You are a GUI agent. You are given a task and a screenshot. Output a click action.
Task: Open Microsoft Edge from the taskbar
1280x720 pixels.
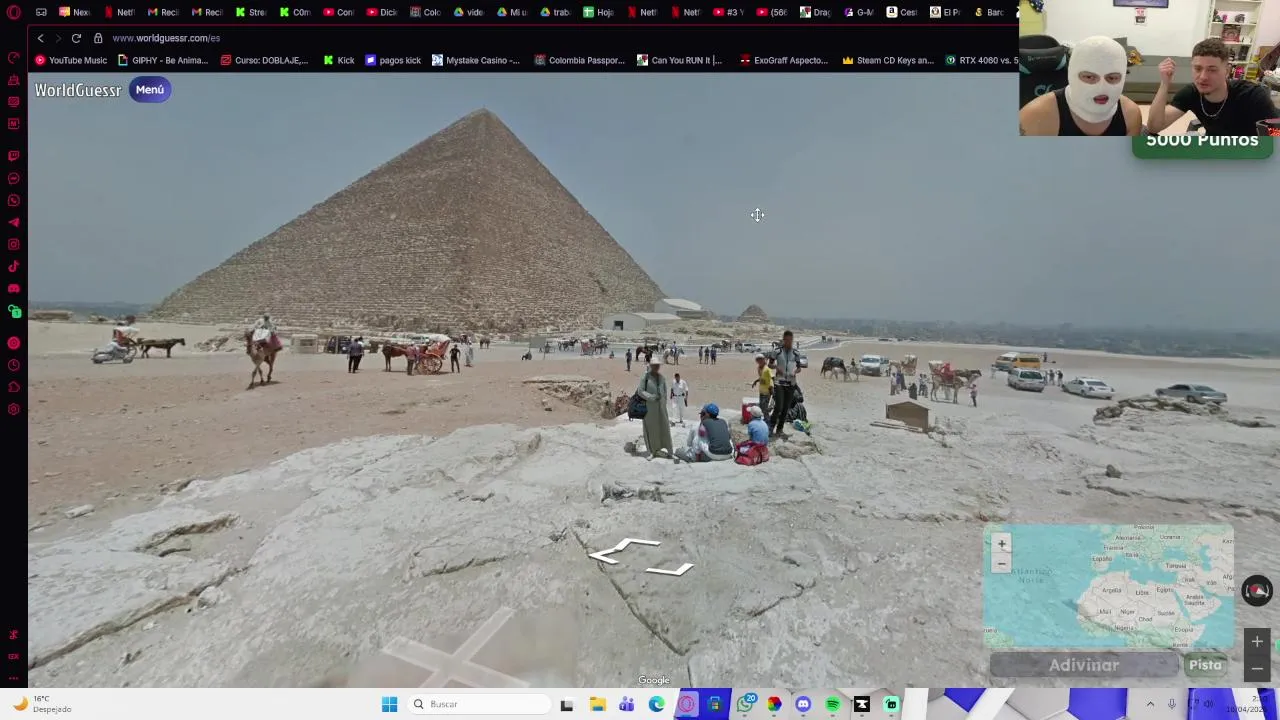point(656,704)
